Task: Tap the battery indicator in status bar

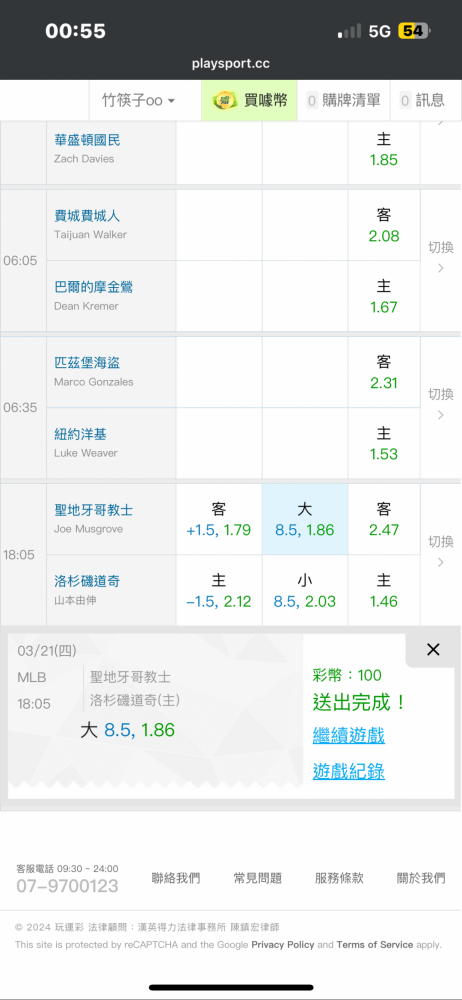Action: click(x=414, y=31)
